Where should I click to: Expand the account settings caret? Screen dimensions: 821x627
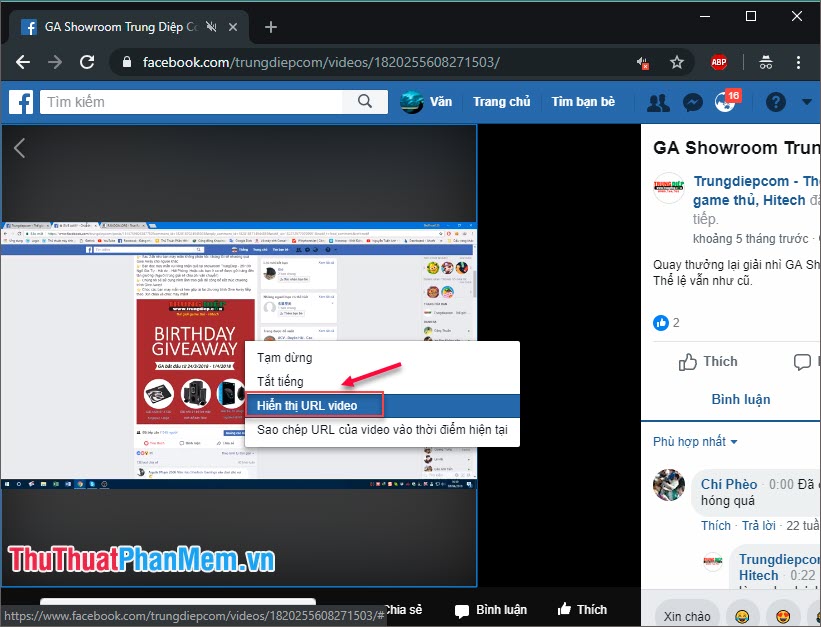point(806,102)
